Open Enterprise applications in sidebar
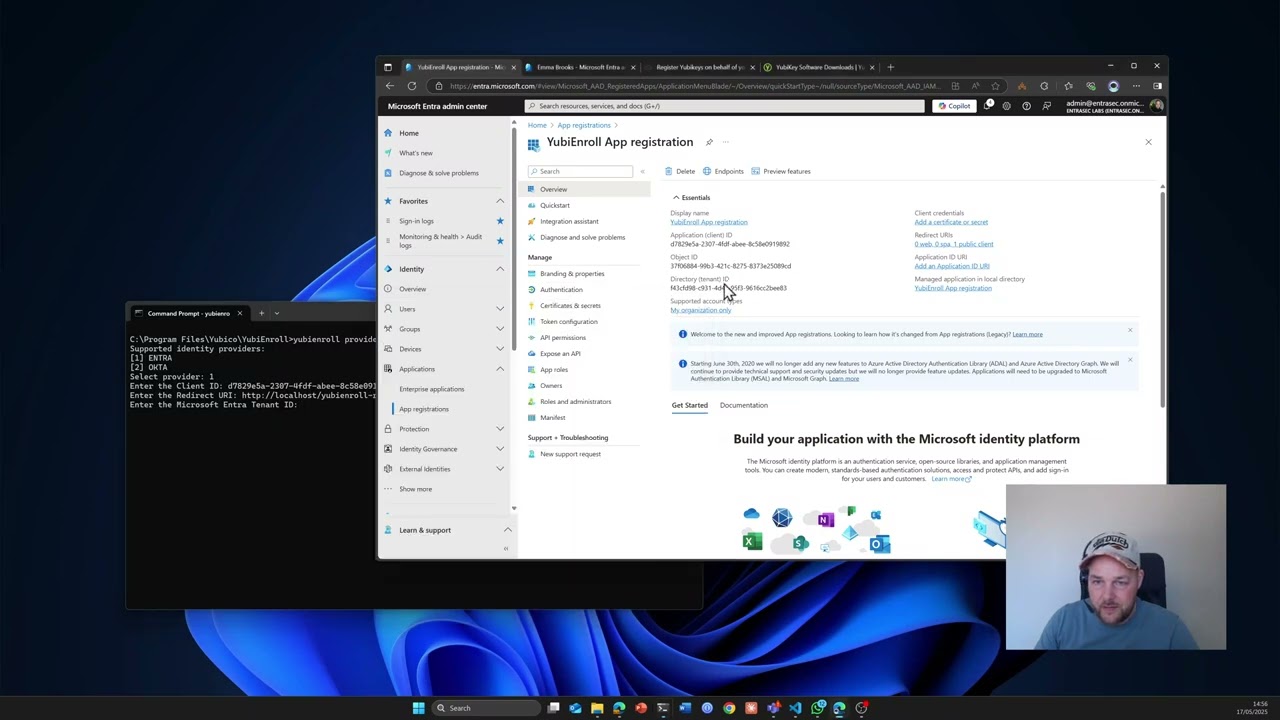The width and height of the screenshot is (1280, 720). [432, 389]
